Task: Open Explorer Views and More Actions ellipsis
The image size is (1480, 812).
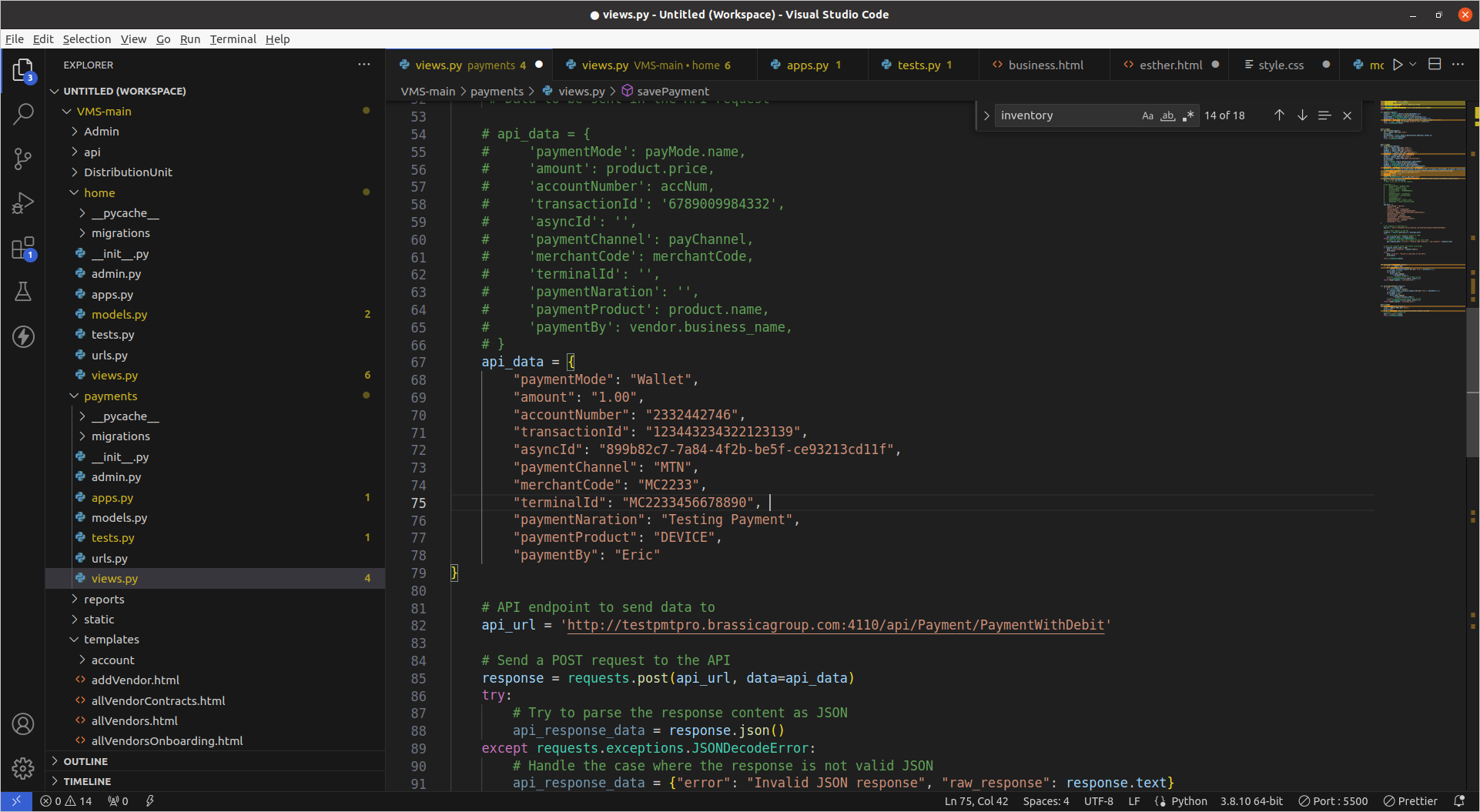Action: pyautogui.click(x=364, y=65)
